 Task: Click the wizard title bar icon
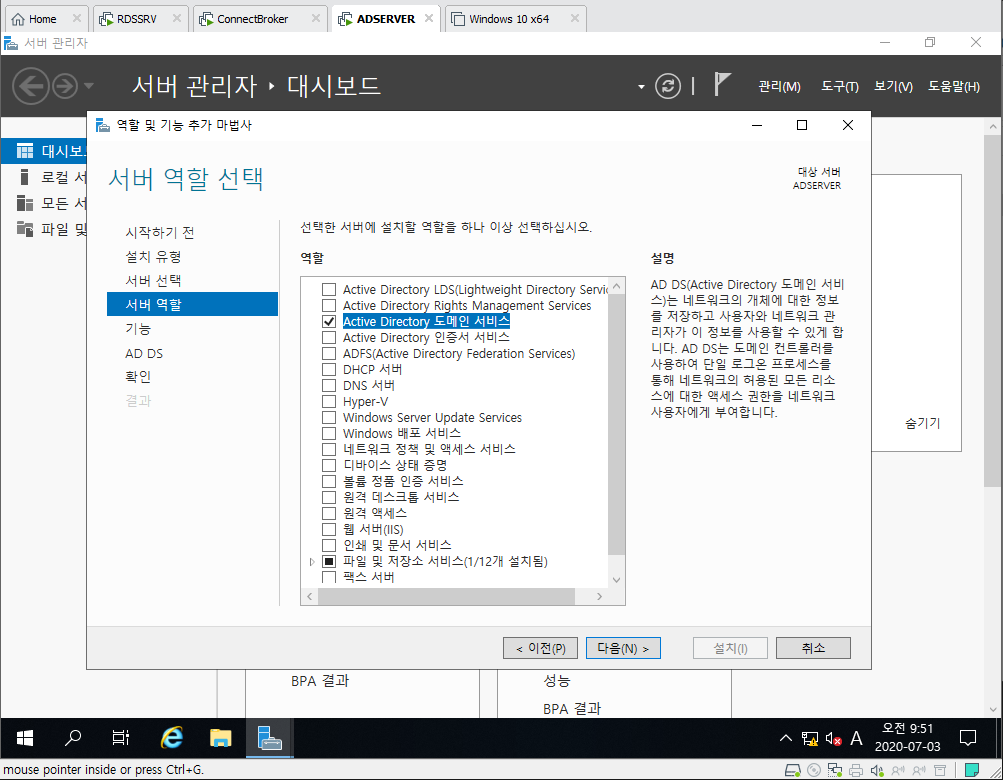click(103, 125)
